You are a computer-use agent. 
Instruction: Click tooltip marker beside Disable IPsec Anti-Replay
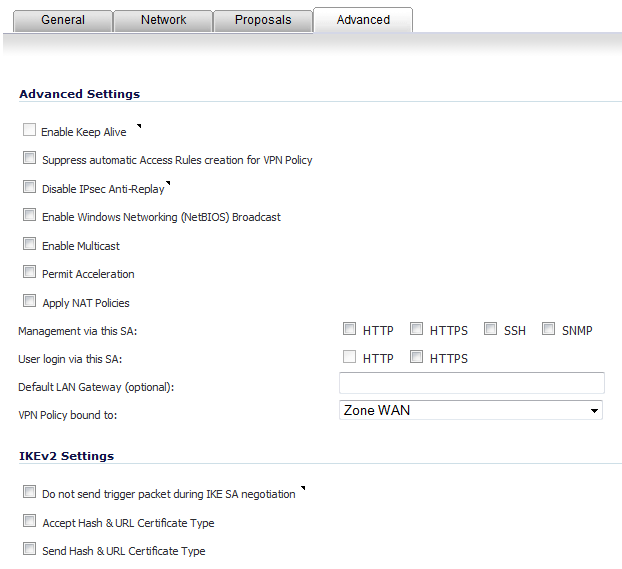[x=168, y=183]
